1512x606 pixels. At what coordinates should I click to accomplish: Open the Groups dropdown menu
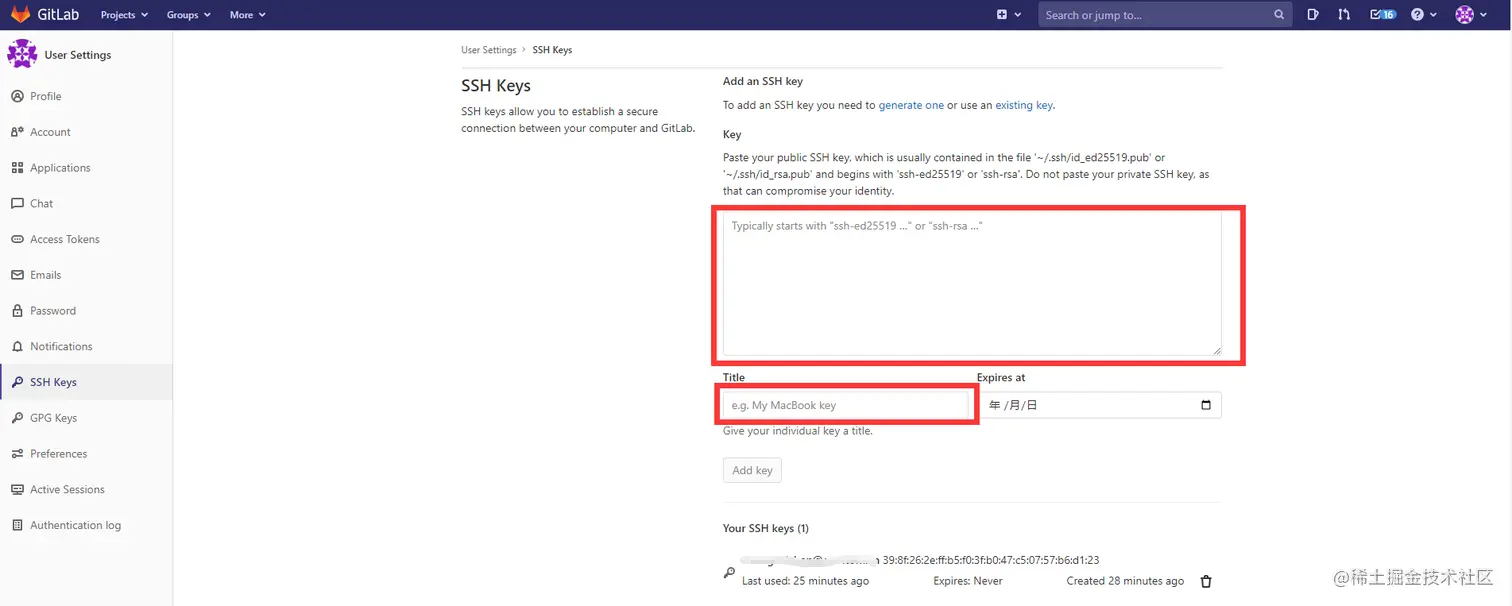point(188,15)
